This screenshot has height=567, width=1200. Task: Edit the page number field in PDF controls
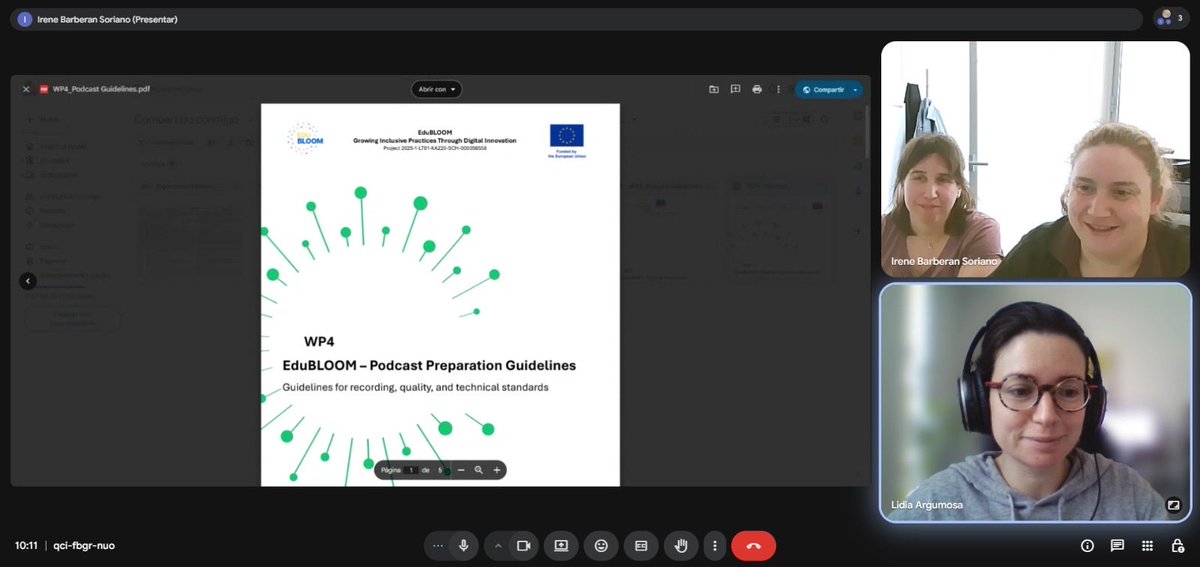[411, 470]
